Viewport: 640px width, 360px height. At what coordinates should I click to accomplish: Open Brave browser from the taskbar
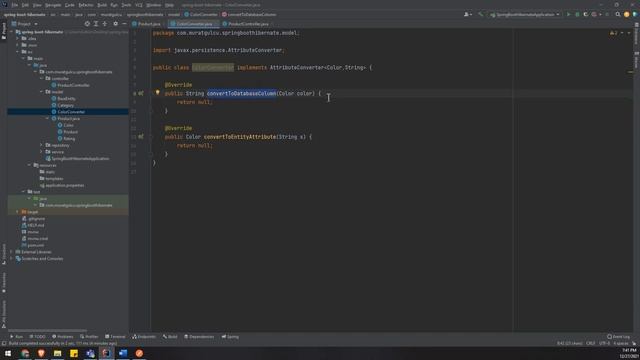[41, 353]
